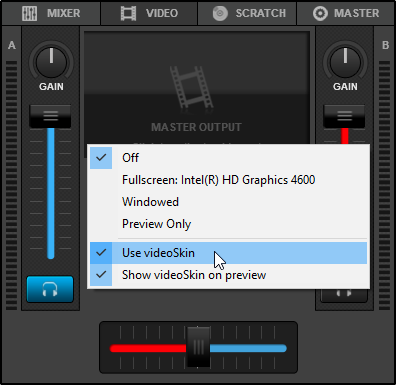Click deck A volume fader cap
Image resolution: width=396 pixels, height=385 pixels.
point(50,116)
